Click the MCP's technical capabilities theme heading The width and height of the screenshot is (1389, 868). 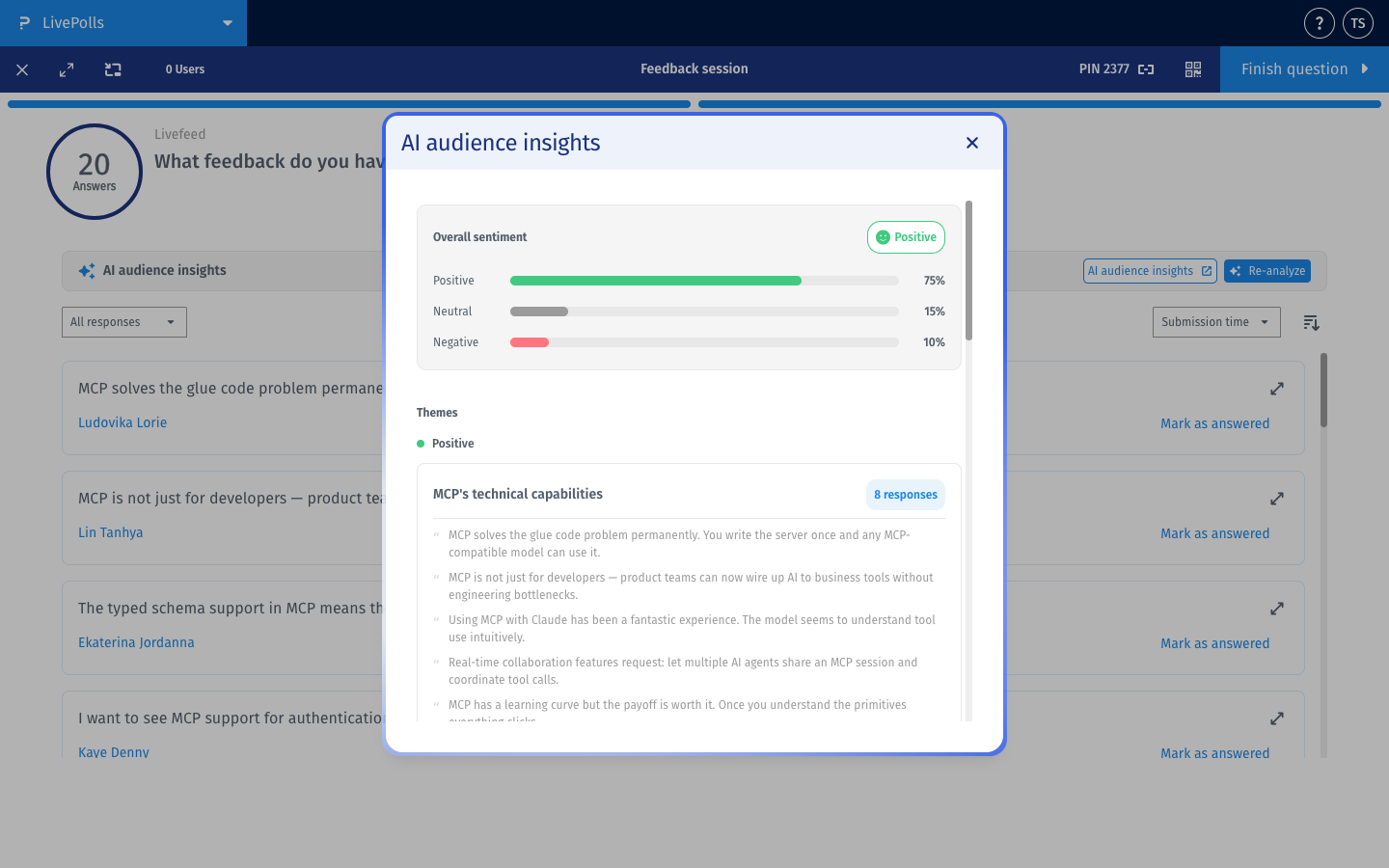click(518, 494)
